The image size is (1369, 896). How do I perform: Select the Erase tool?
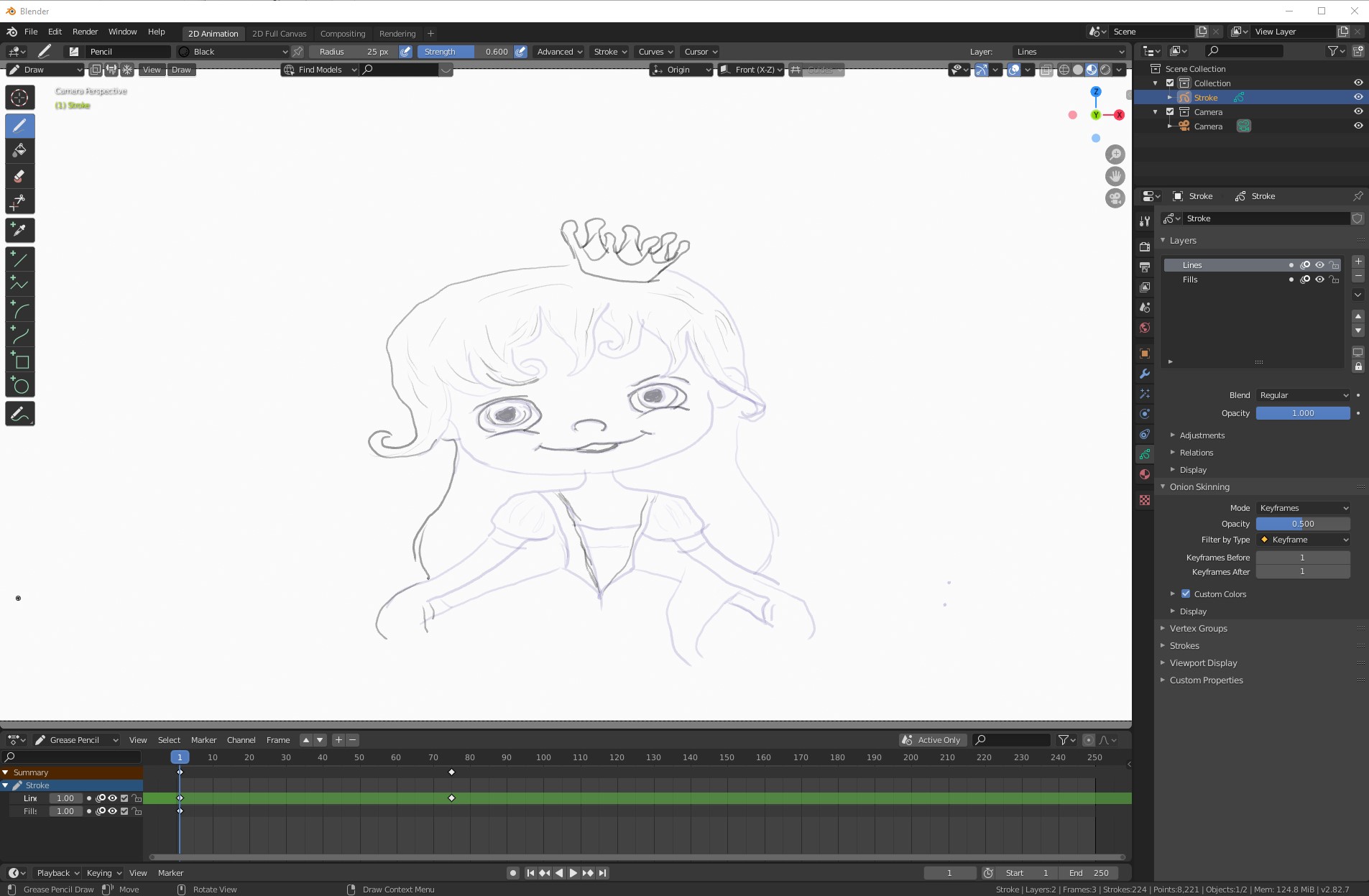pos(20,176)
